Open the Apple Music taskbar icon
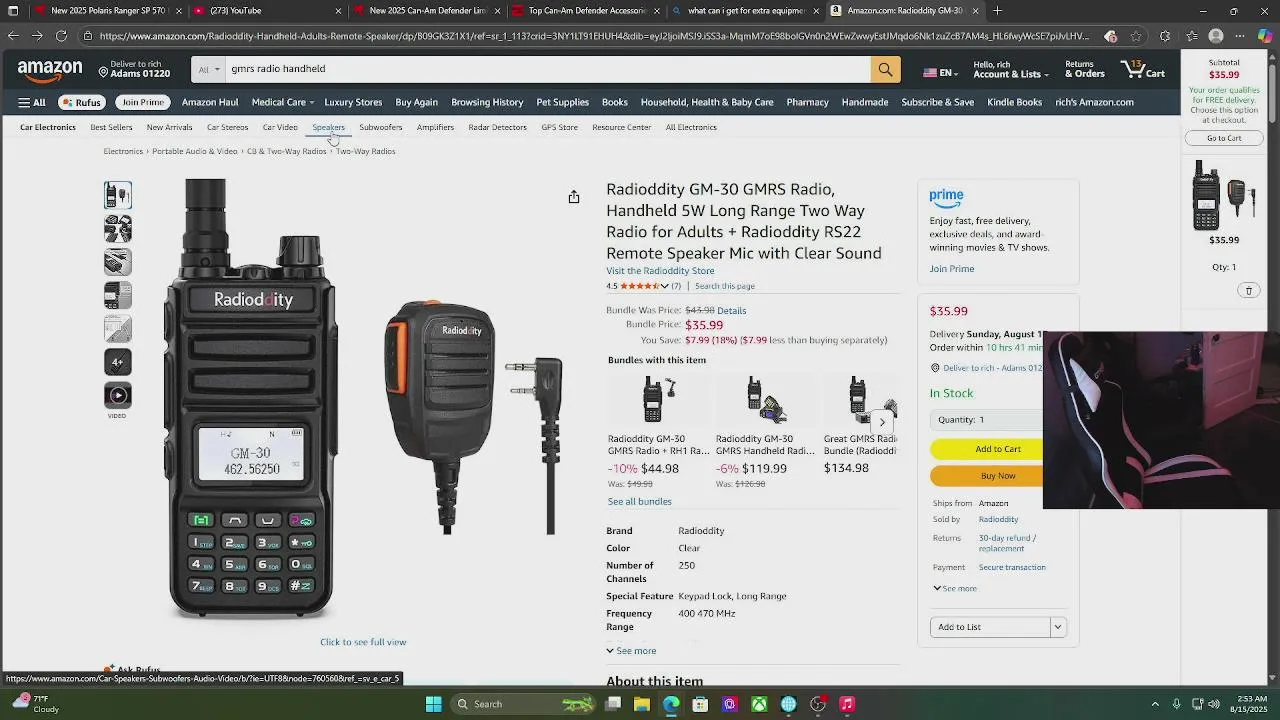This screenshot has height=720, width=1280. pyautogui.click(x=847, y=704)
